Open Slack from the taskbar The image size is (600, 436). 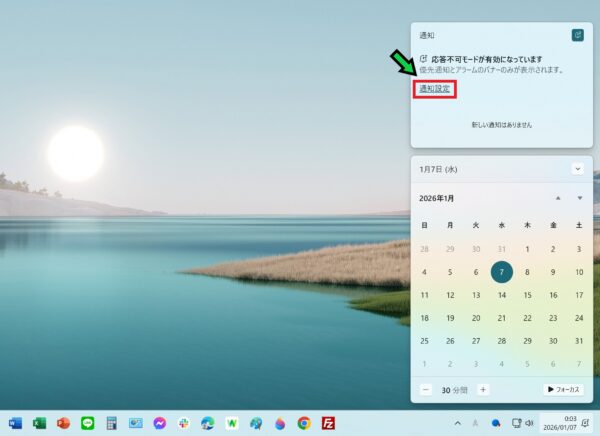pos(184,423)
